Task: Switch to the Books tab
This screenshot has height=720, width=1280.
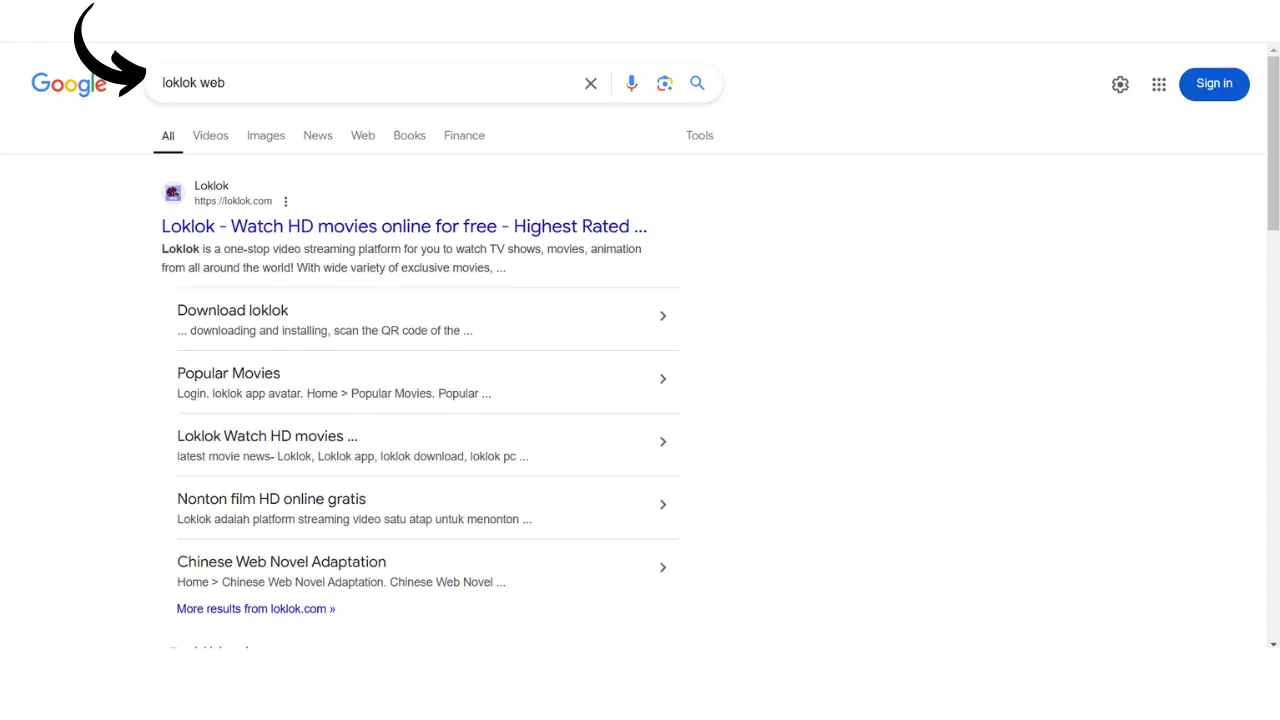Action: coord(409,136)
